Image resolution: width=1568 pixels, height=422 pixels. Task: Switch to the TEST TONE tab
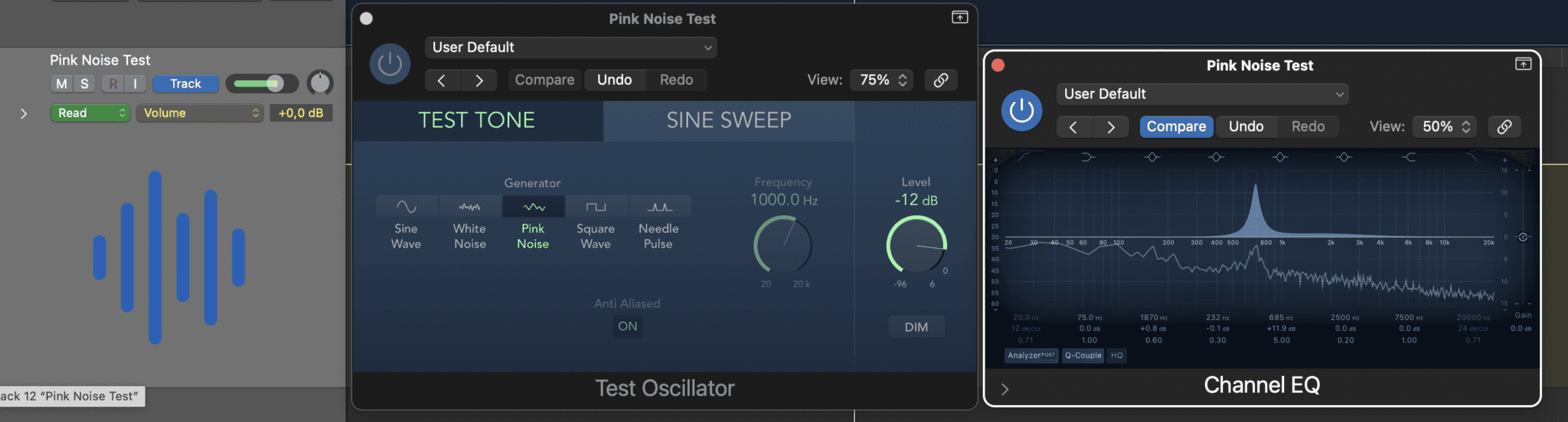click(476, 120)
